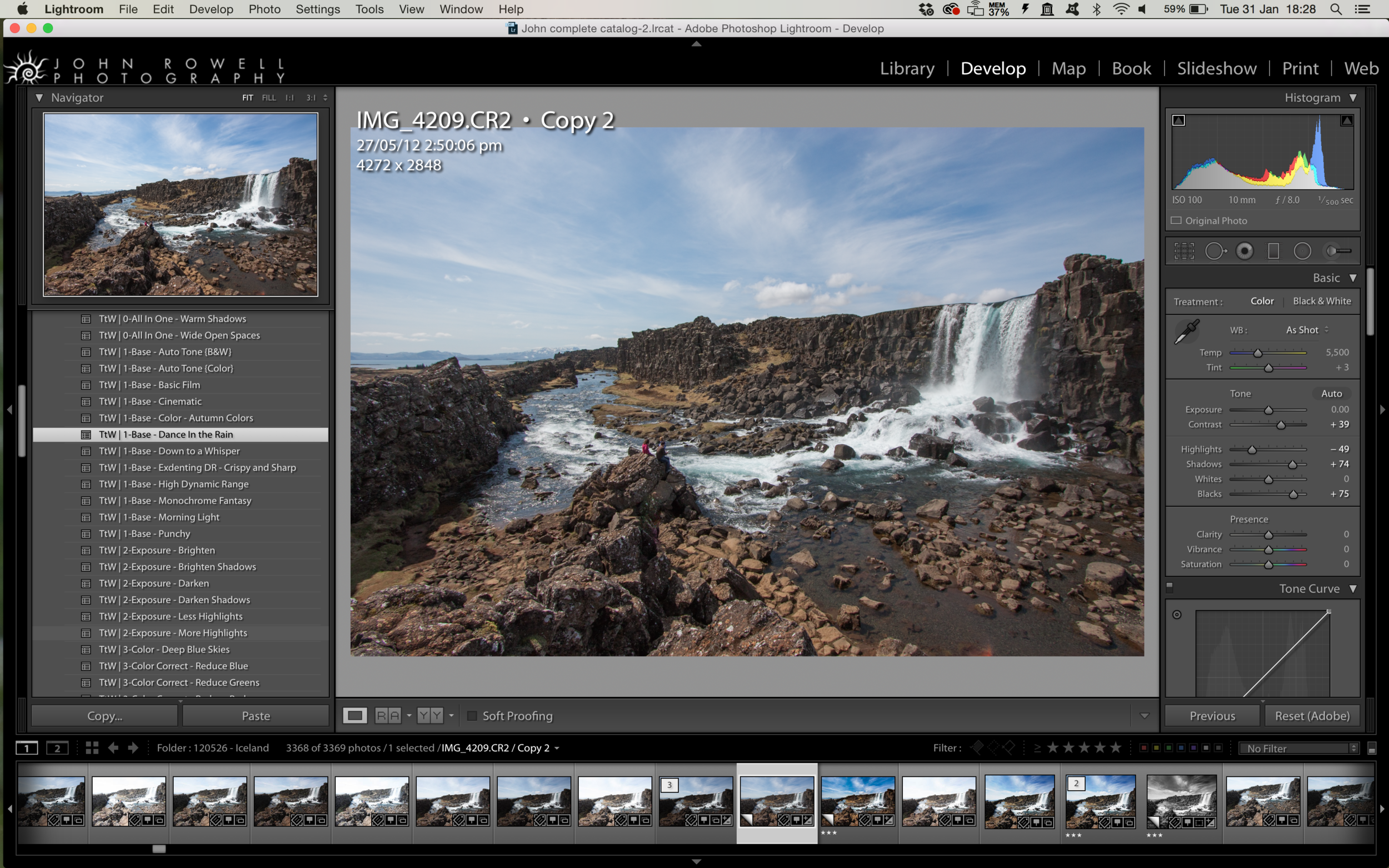Image resolution: width=1389 pixels, height=868 pixels.
Task: Select the Radial Filter tool
Action: point(1302,251)
